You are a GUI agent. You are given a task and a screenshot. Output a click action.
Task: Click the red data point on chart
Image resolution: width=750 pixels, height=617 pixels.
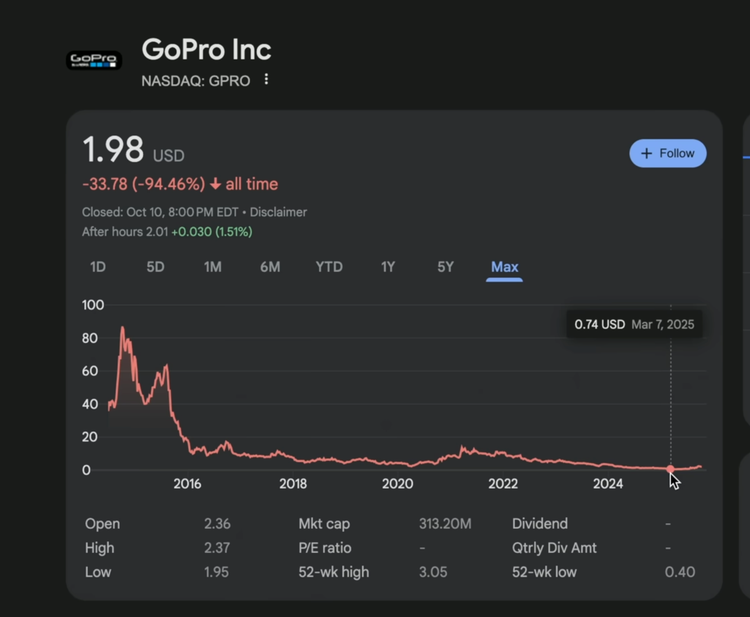(x=670, y=469)
